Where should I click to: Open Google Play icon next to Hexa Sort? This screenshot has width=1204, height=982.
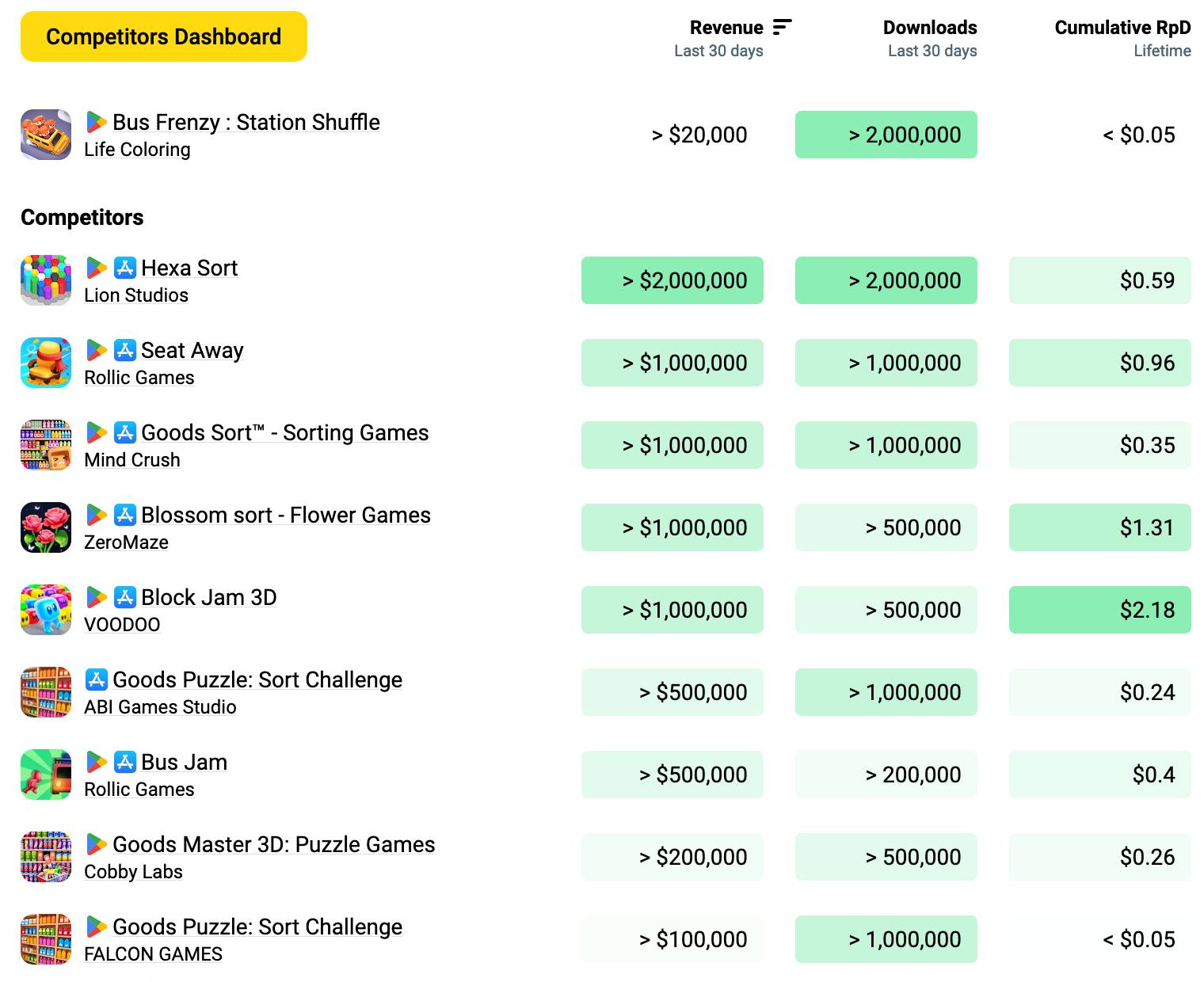point(97,268)
